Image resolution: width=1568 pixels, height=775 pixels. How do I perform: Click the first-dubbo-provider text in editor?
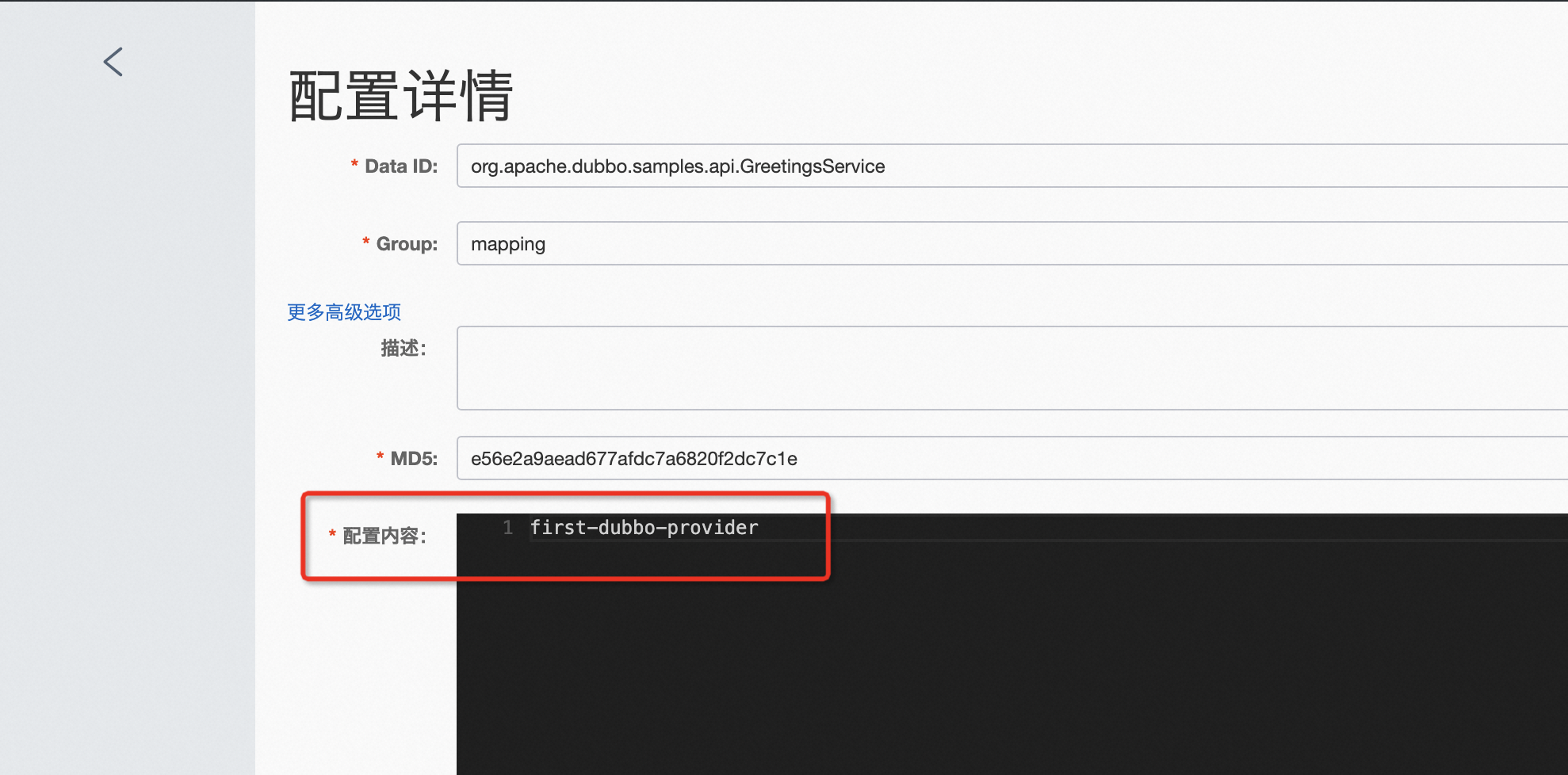[644, 528]
